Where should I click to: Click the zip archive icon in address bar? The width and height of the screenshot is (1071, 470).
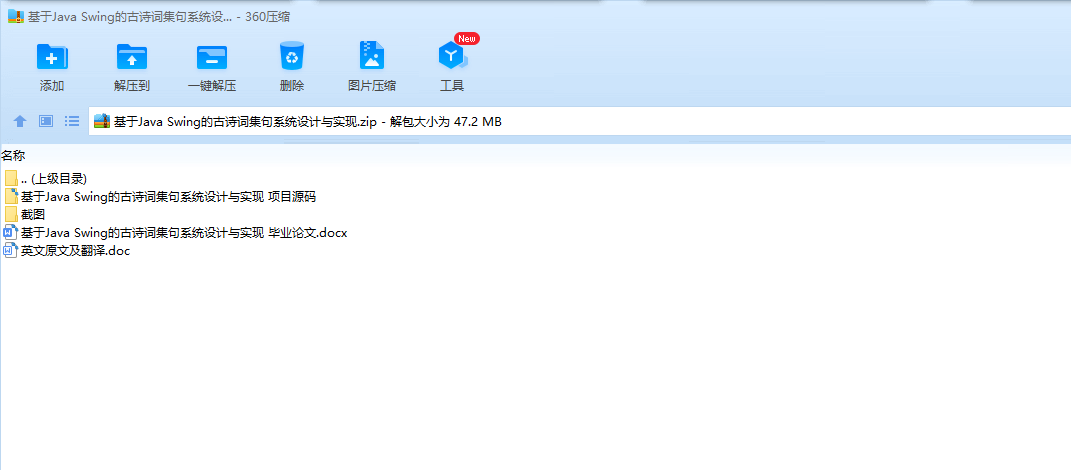point(102,122)
